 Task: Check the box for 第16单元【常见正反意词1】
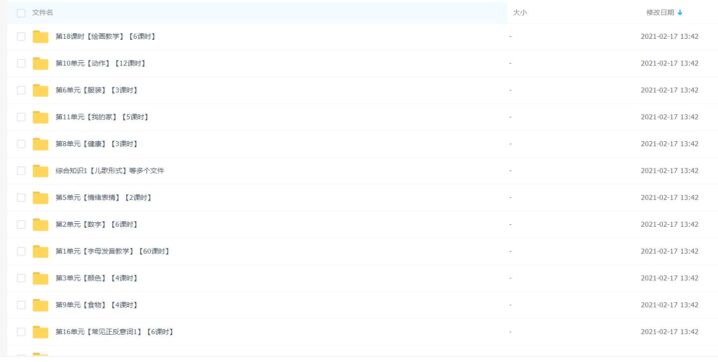click(x=21, y=332)
